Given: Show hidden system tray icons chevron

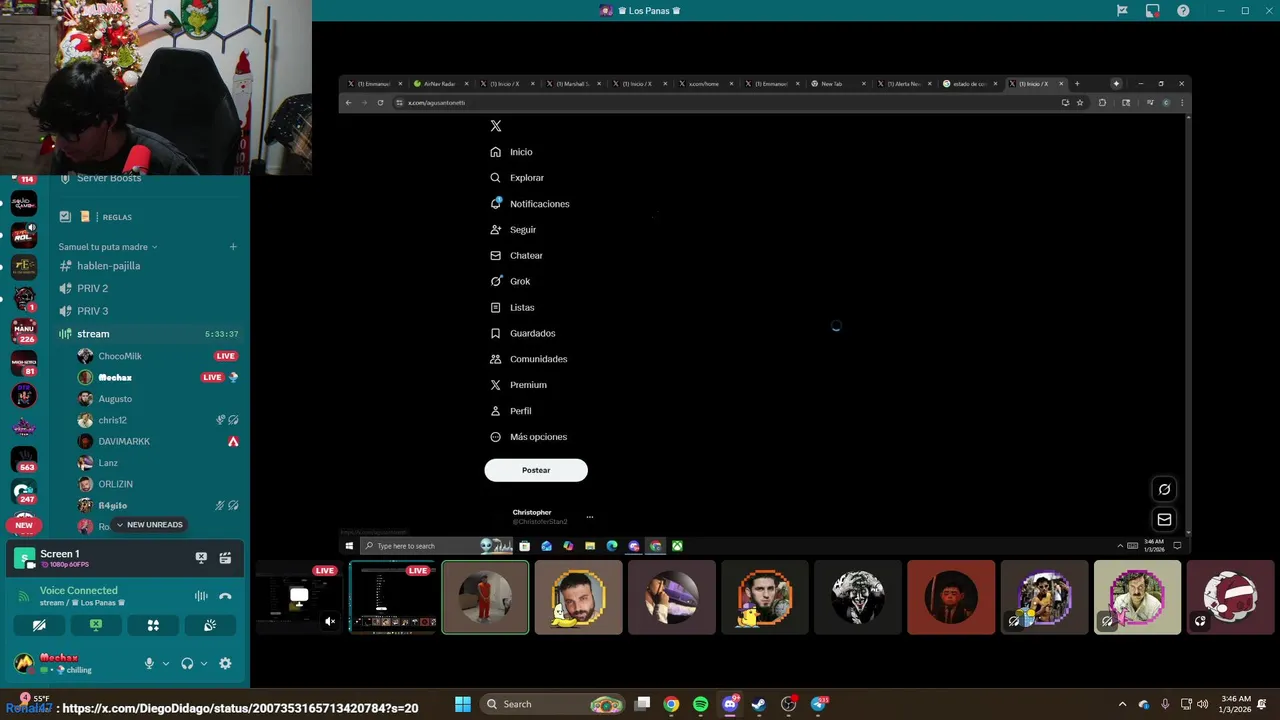Looking at the screenshot, I should pos(1122,704).
